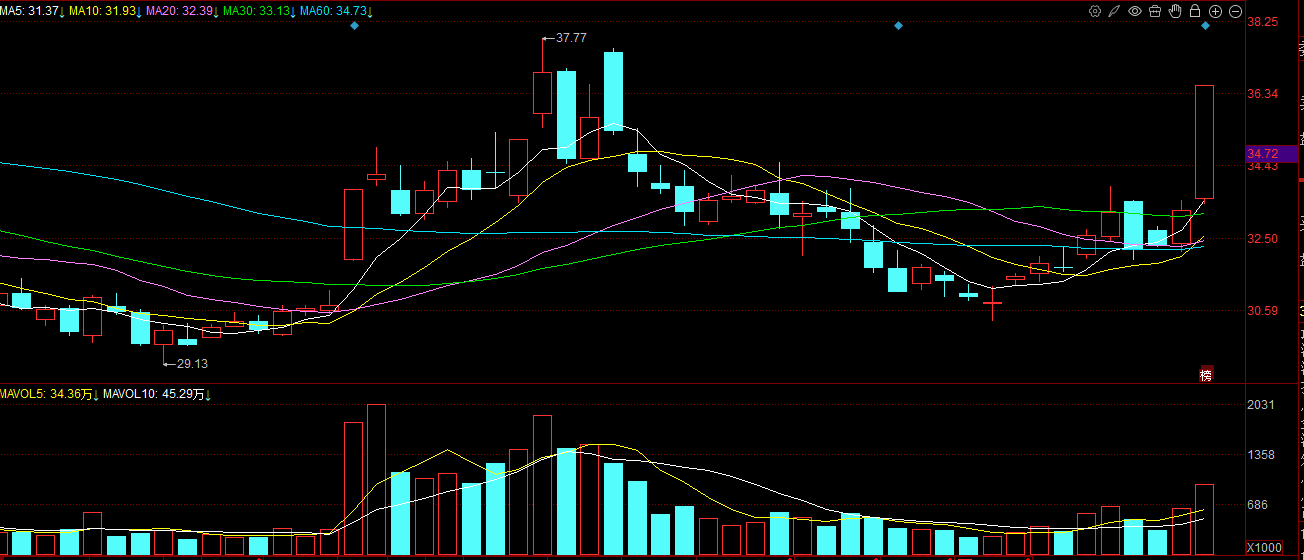Click the 38.25 price axis label
Screen dimensions: 1304x560
[1263, 22]
